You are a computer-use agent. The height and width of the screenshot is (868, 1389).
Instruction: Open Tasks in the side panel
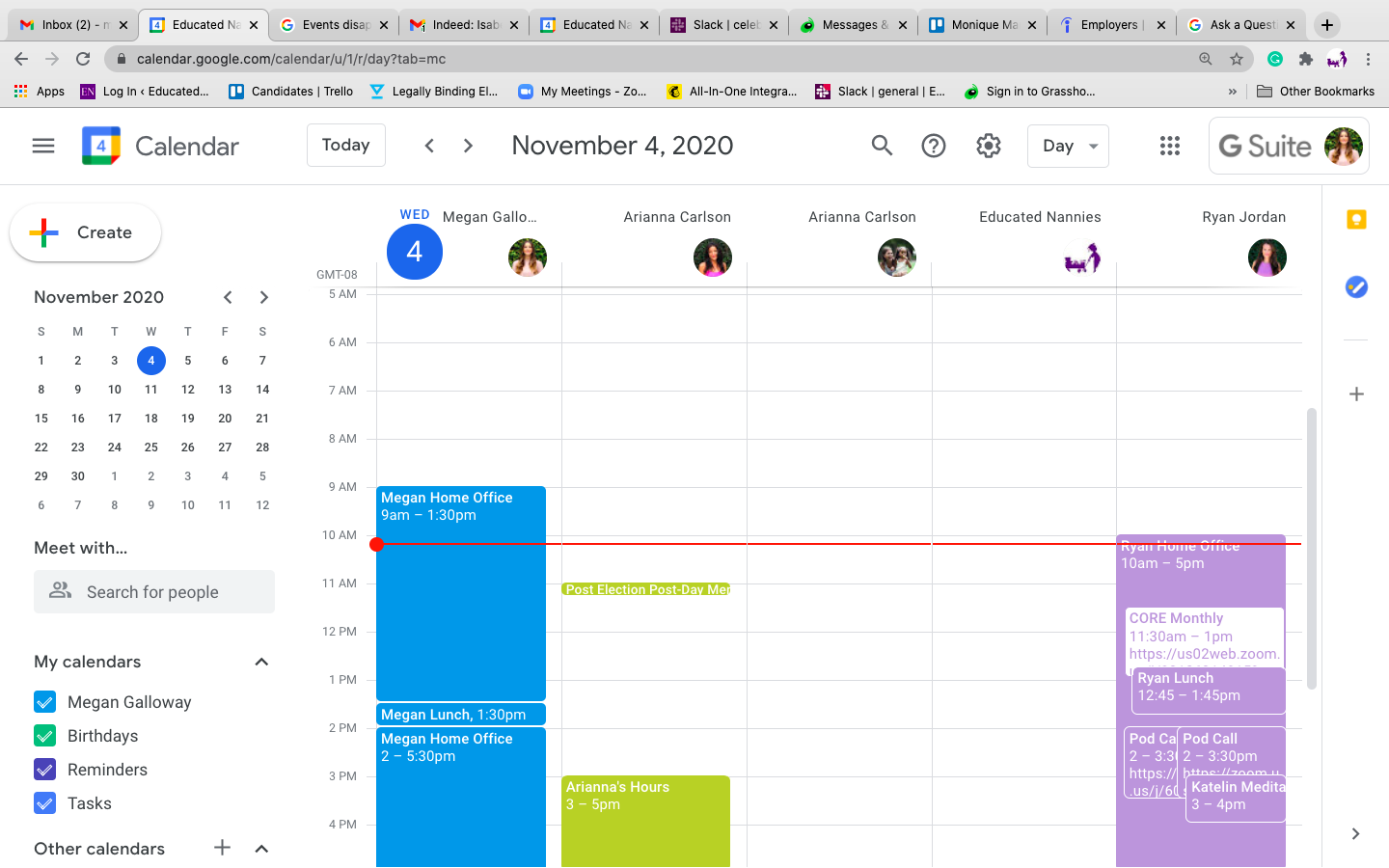(x=1356, y=286)
